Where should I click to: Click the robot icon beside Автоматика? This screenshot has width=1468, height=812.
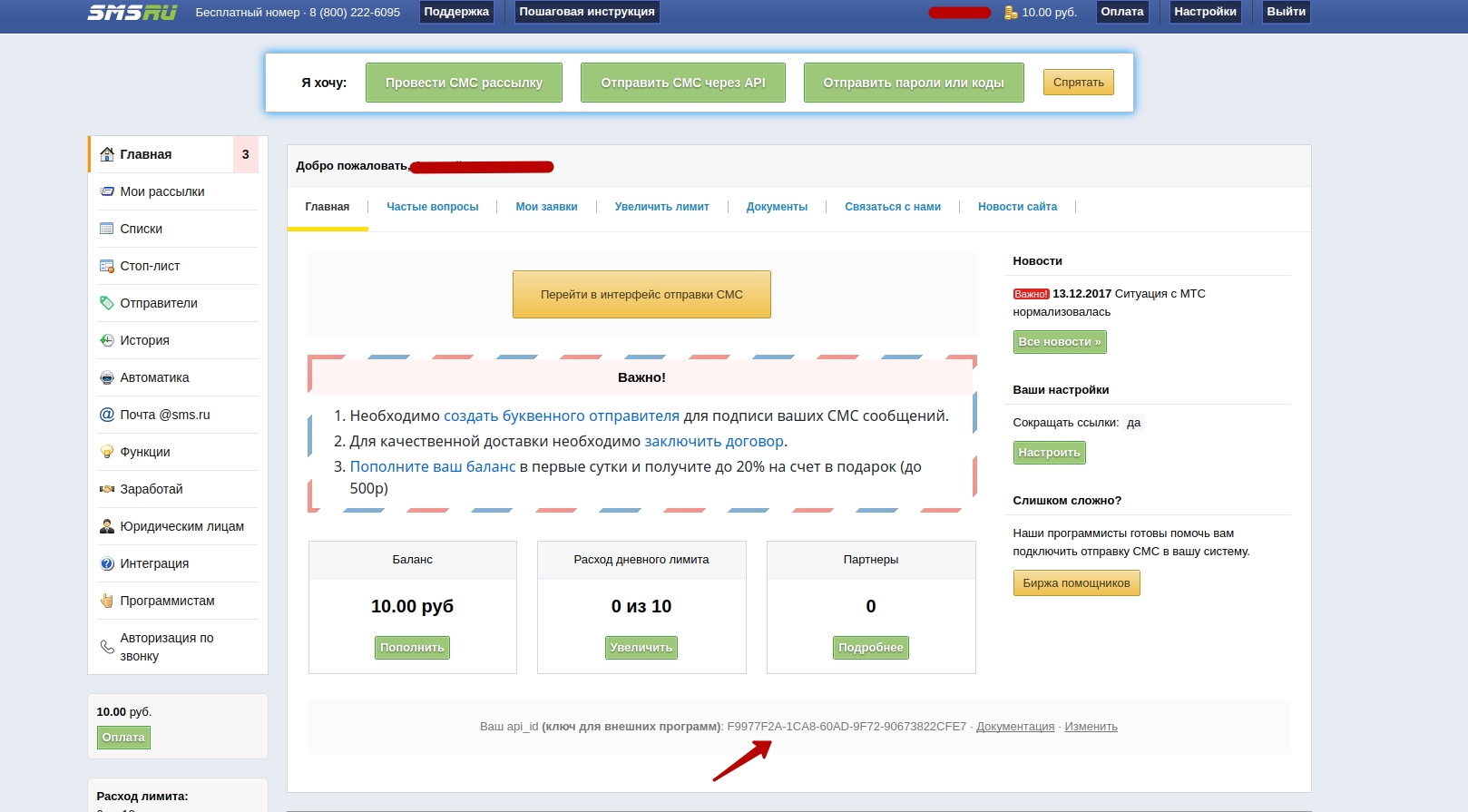pyautogui.click(x=107, y=377)
